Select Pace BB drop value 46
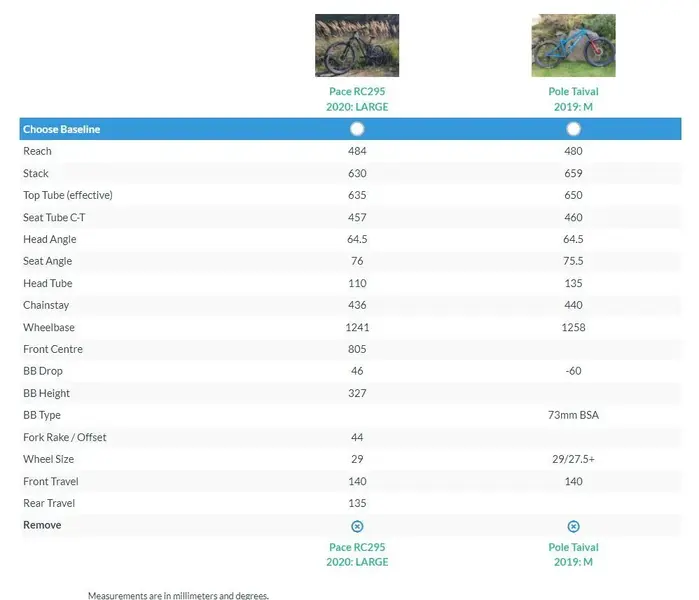Image resolution: width=699 pixels, height=600 pixels. [357, 371]
